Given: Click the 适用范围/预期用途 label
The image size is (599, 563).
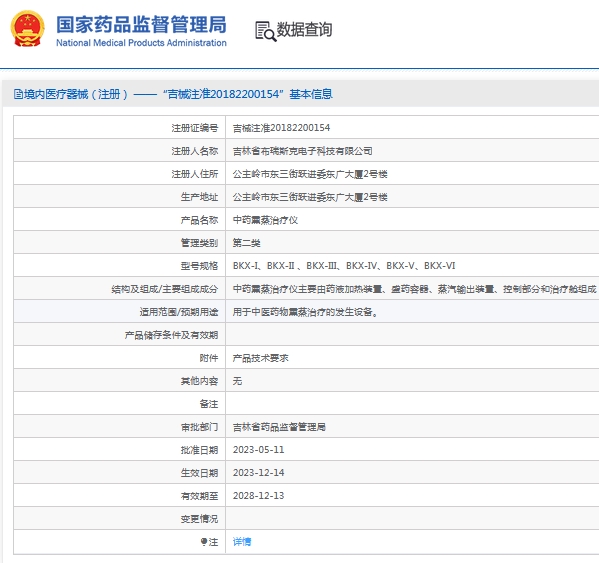Looking at the screenshot, I should click(179, 312).
